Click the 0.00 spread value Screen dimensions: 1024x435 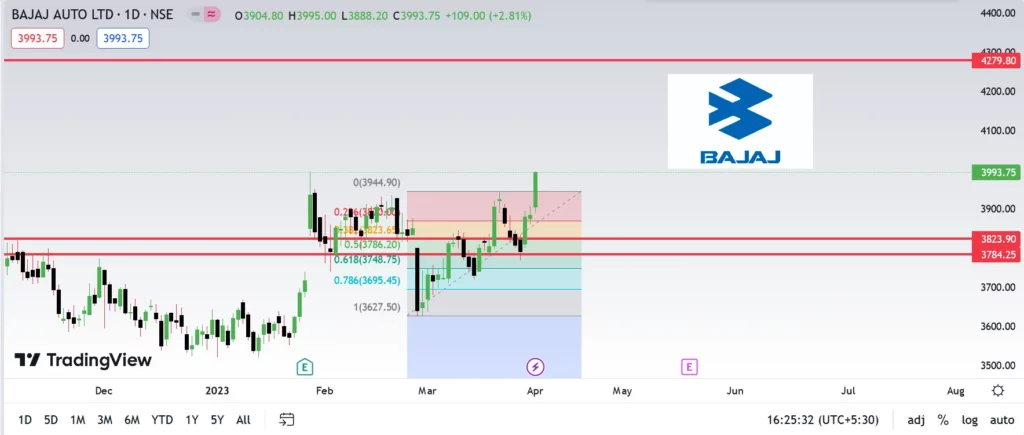(x=80, y=39)
